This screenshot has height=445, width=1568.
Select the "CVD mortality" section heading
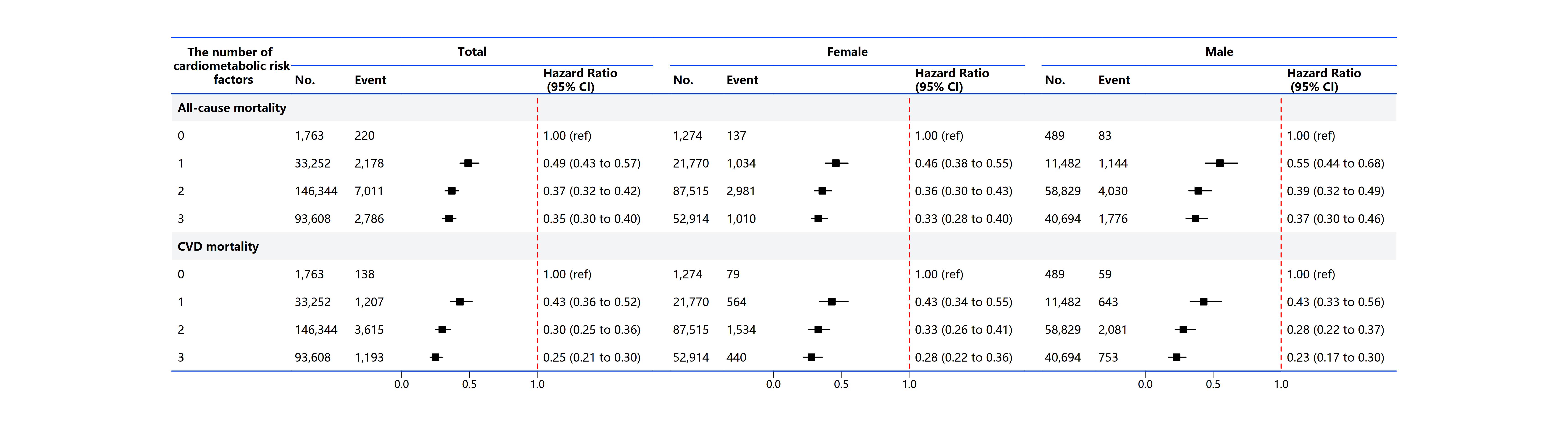(x=218, y=246)
